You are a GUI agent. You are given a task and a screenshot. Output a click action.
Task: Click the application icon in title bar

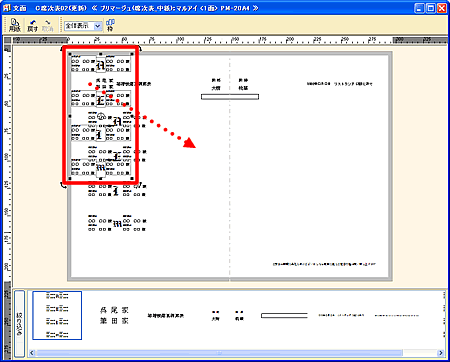click(7, 8)
